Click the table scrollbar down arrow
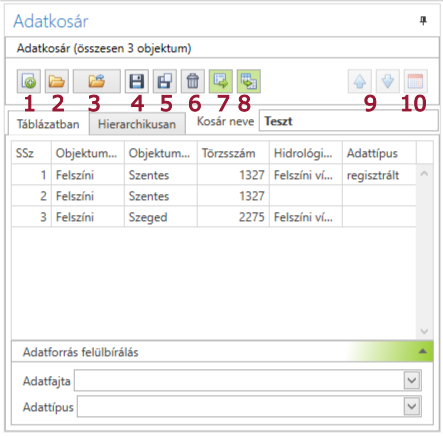The height and width of the screenshot is (436, 443). coord(424,331)
